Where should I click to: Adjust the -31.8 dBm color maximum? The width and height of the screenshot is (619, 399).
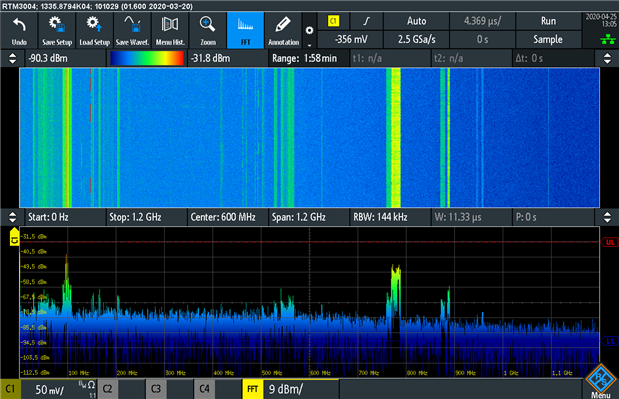click(228, 58)
